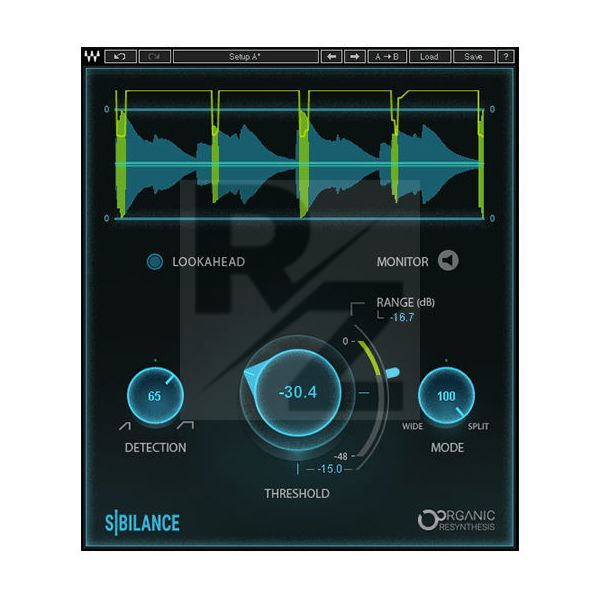Click the Detection label

coord(155,447)
